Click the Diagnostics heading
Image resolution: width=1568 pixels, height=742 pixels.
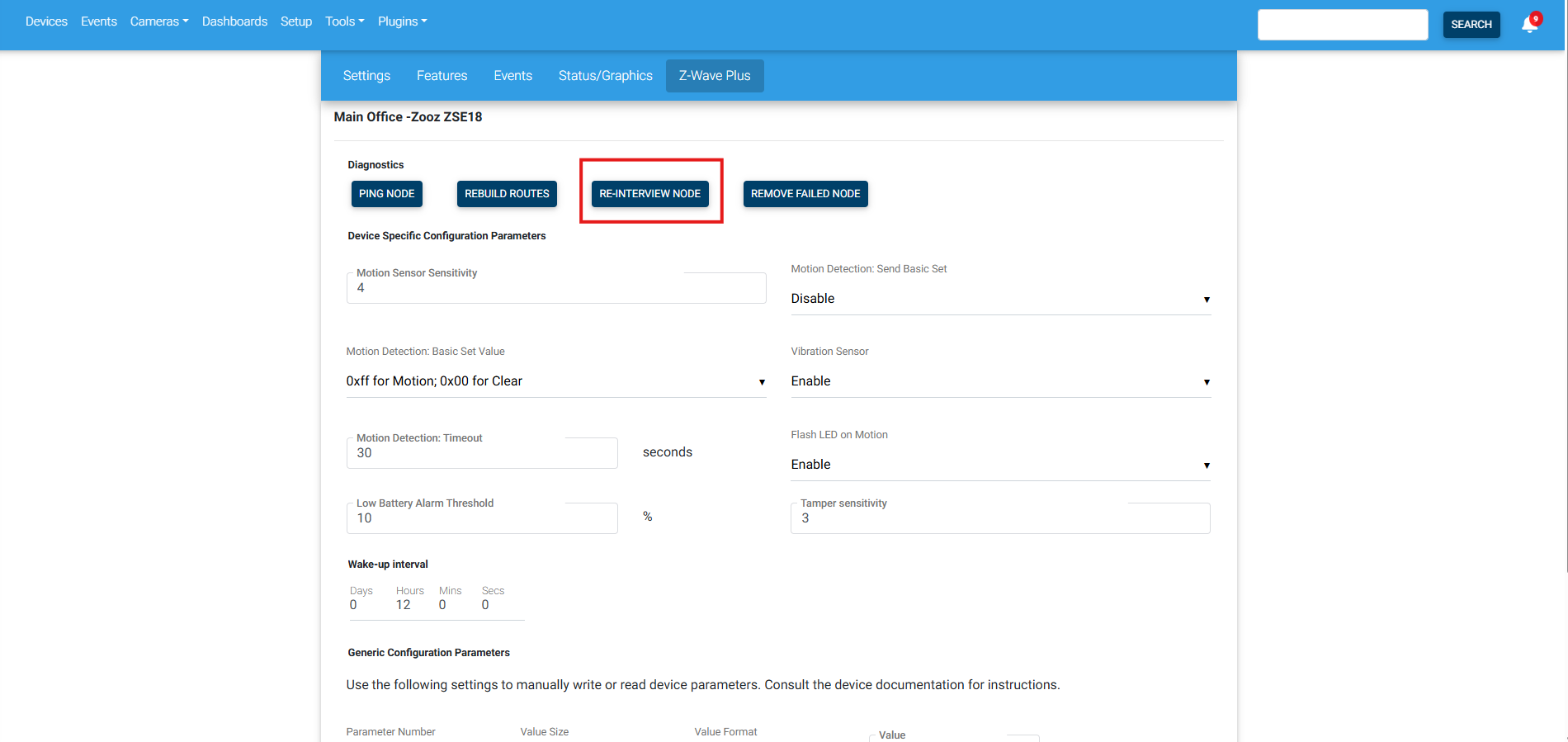click(375, 165)
